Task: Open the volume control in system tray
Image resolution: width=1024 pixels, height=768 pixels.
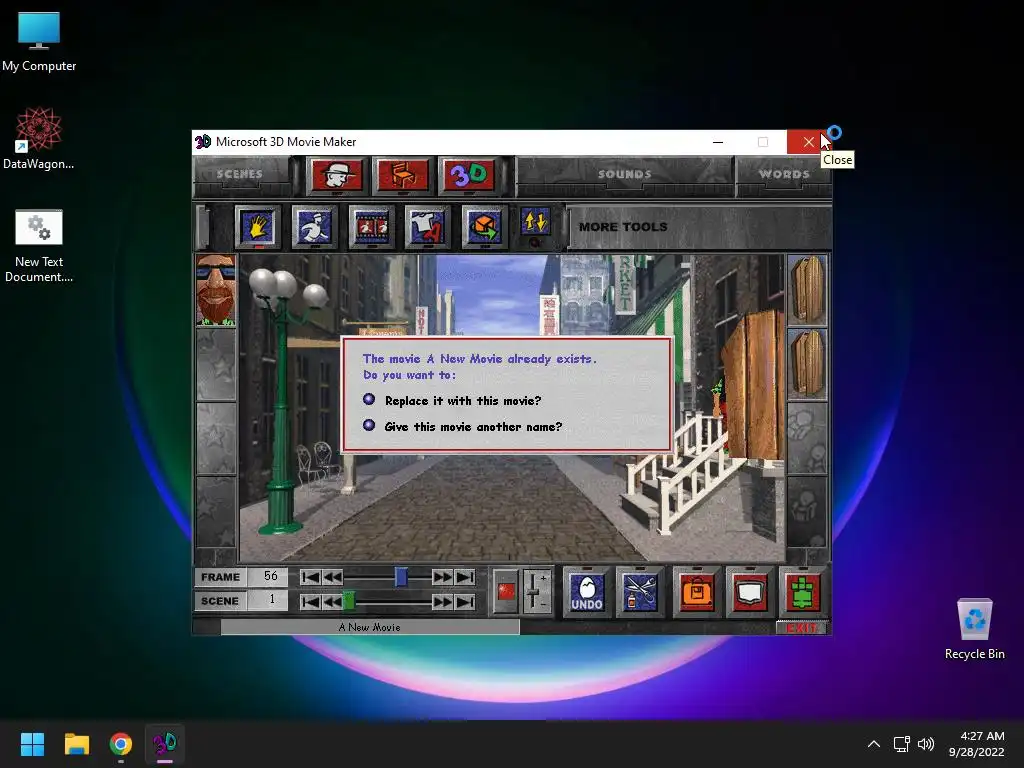Action: pos(925,744)
